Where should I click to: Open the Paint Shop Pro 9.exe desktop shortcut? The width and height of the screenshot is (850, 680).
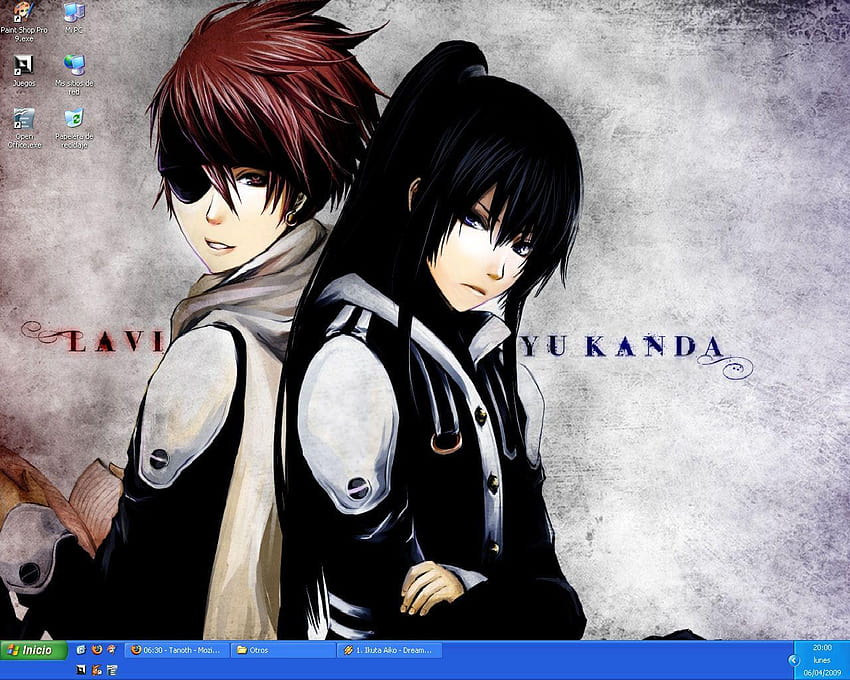[x=23, y=22]
